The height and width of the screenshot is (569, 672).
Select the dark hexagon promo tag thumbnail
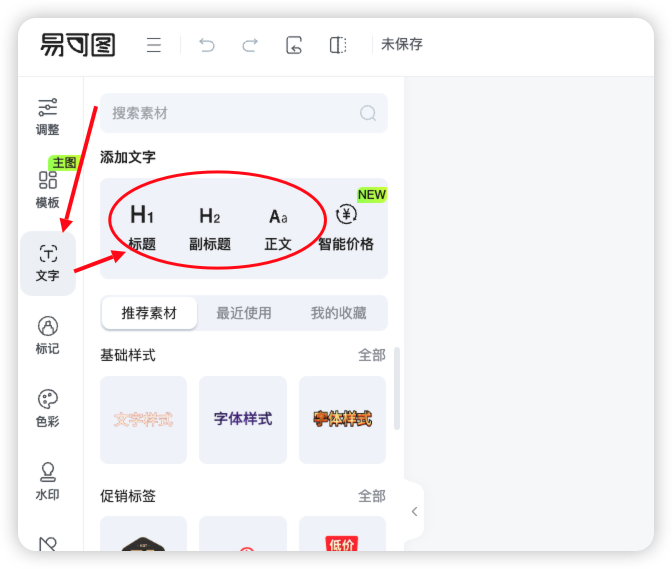pos(144,534)
